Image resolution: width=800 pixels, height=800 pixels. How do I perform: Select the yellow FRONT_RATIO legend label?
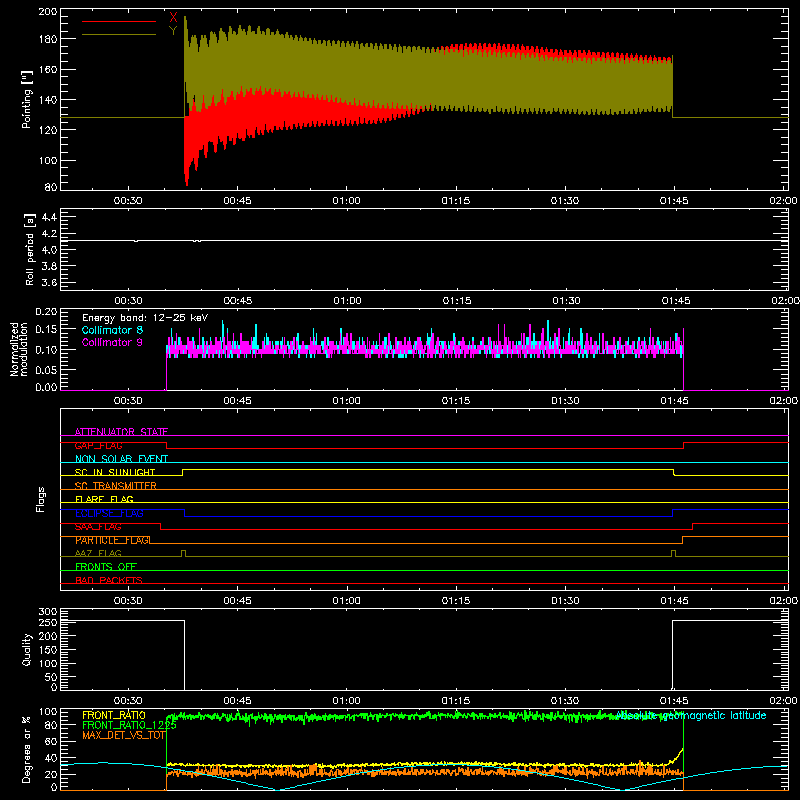pyautogui.click(x=114, y=715)
